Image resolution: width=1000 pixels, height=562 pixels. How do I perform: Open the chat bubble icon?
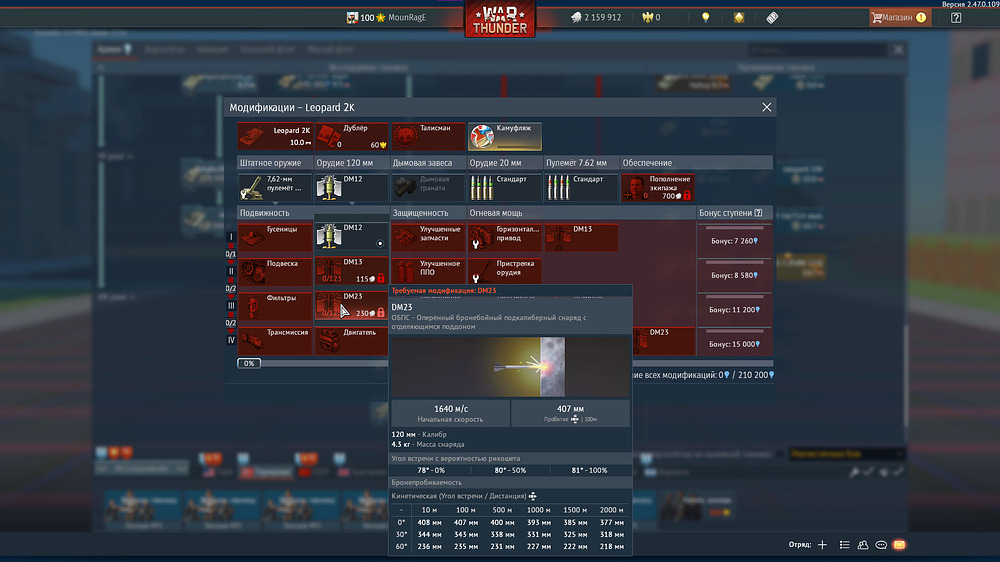tap(881, 545)
